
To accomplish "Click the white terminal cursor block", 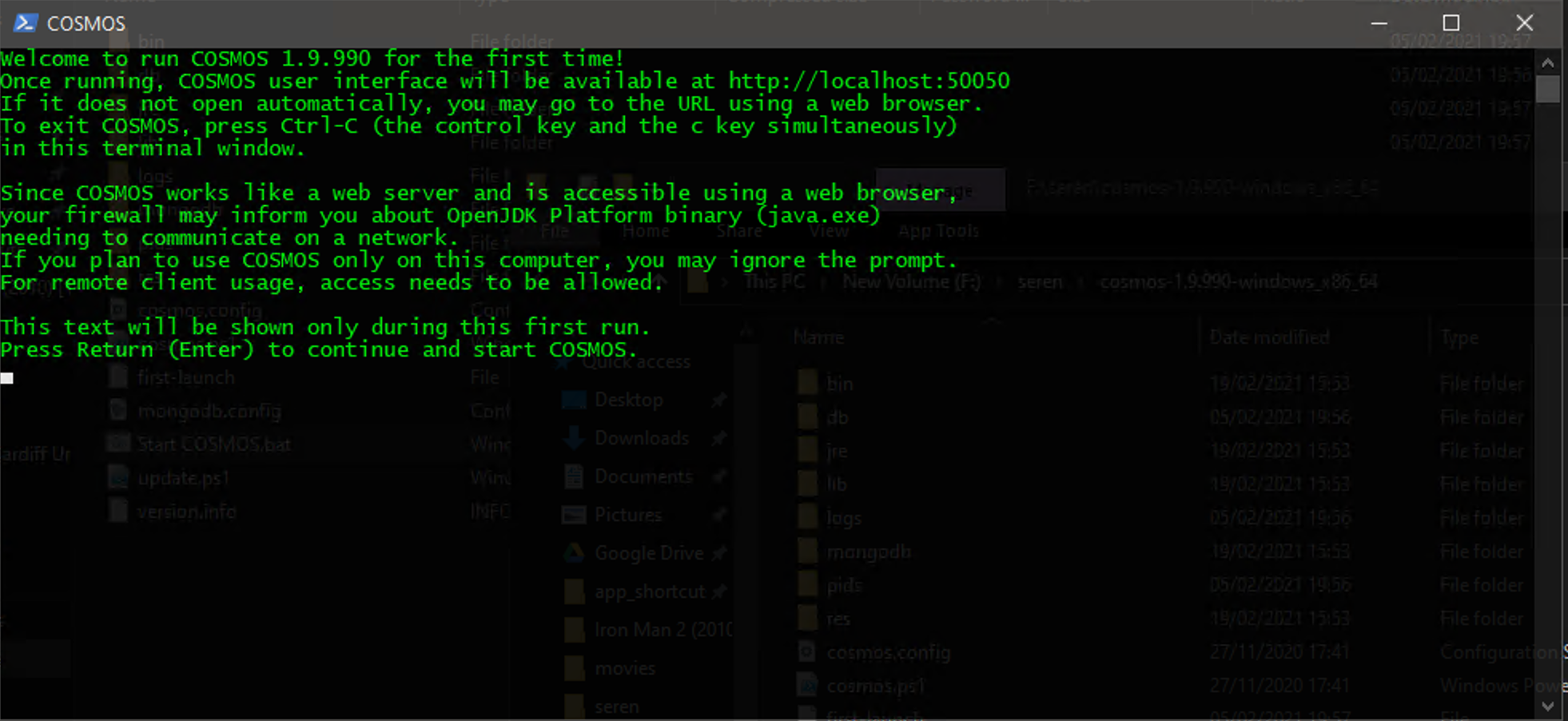I will coord(7,378).
